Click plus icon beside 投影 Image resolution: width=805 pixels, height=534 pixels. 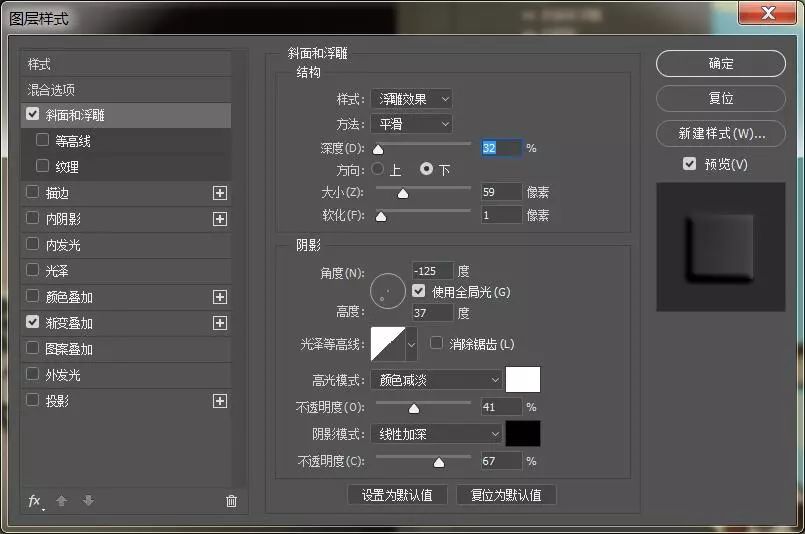[220, 401]
